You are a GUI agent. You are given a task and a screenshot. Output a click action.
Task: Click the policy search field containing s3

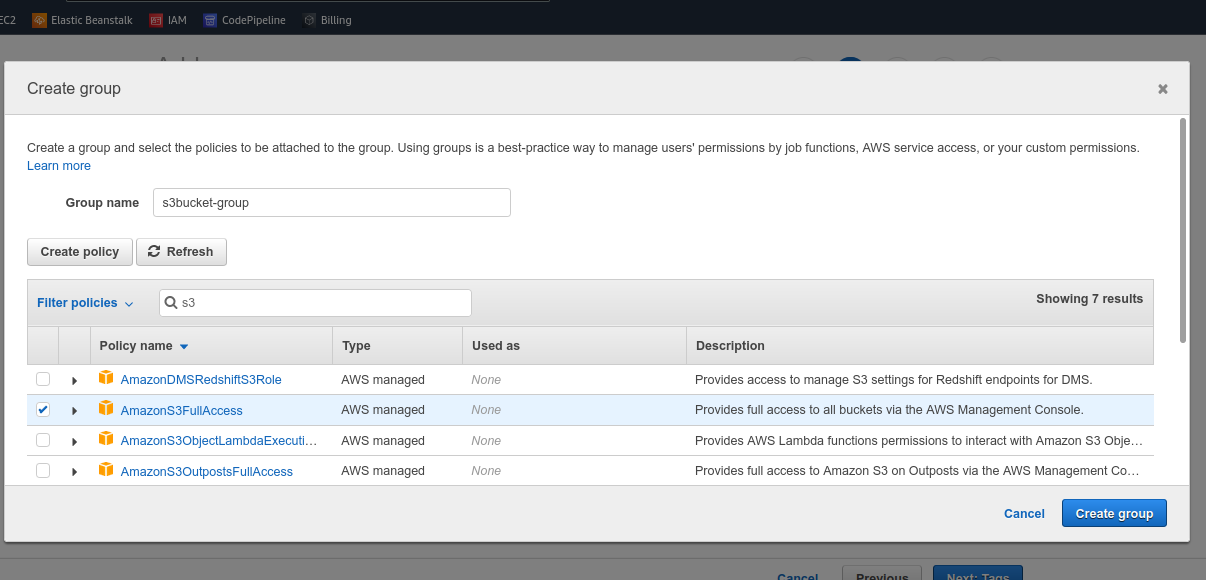click(x=315, y=303)
